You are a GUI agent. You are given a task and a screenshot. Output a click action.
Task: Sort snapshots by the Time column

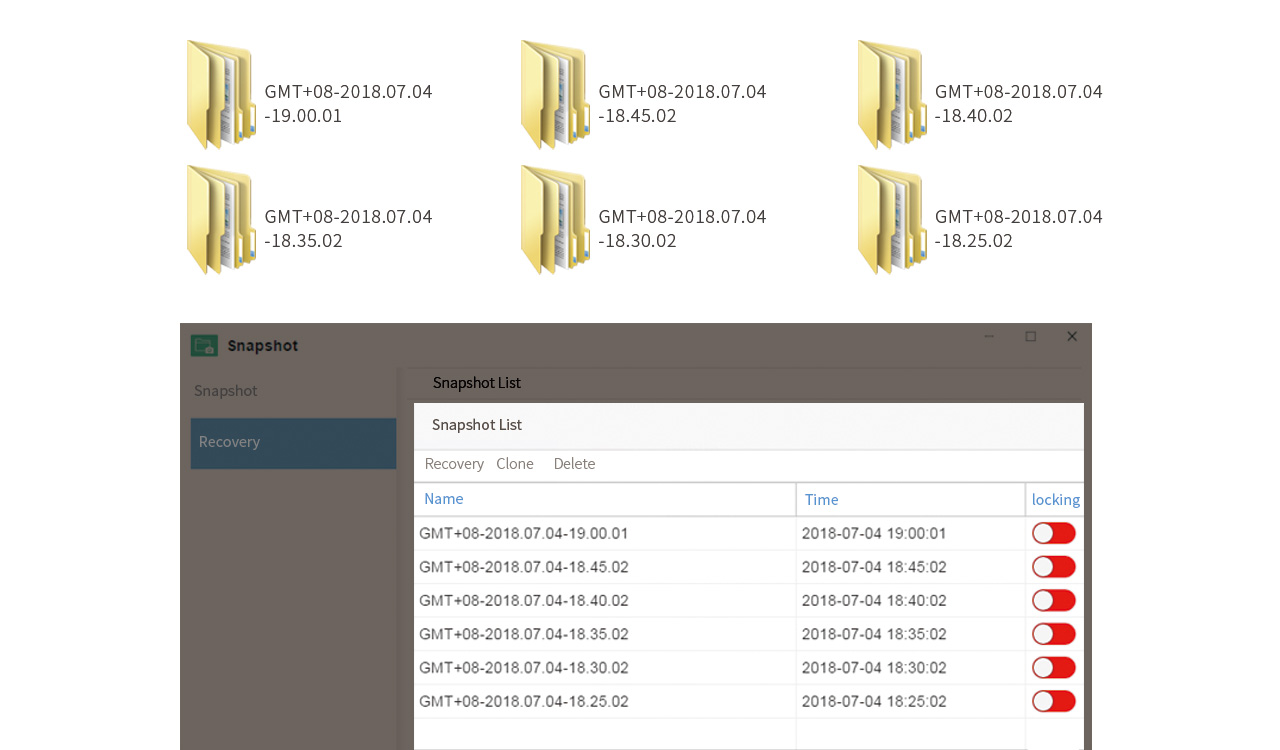click(821, 498)
